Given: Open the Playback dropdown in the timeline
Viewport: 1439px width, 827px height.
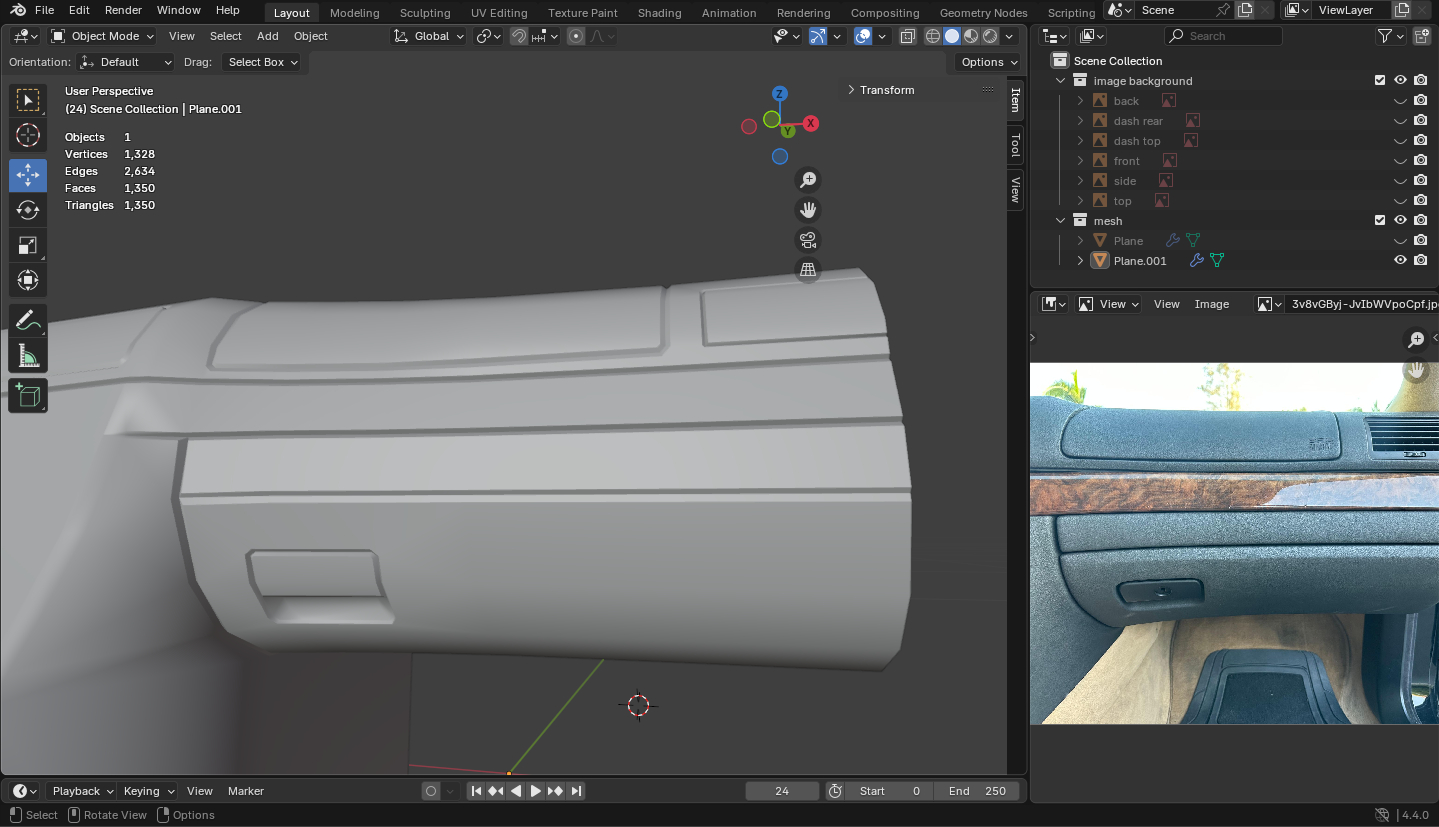Looking at the screenshot, I should click(x=81, y=791).
